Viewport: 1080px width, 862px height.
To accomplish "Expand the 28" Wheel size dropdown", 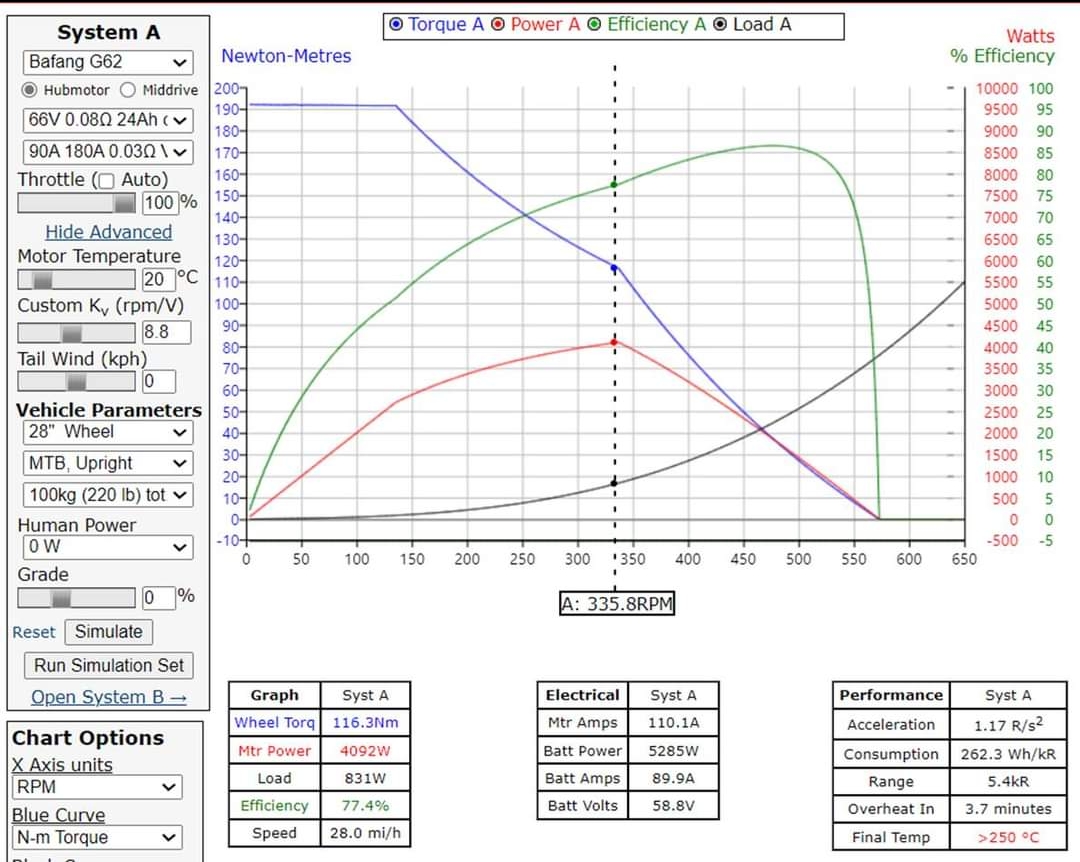I will click(107, 432).
